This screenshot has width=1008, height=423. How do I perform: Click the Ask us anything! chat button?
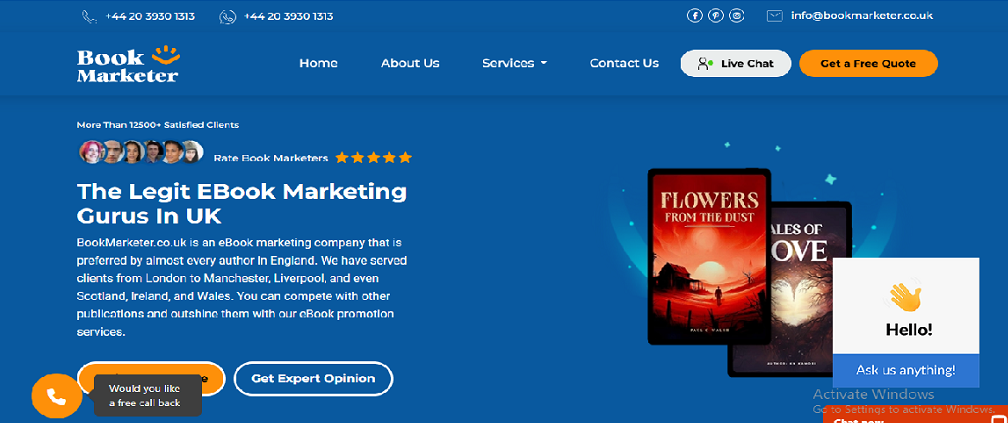pyautogui.click(x=905, y=369)
